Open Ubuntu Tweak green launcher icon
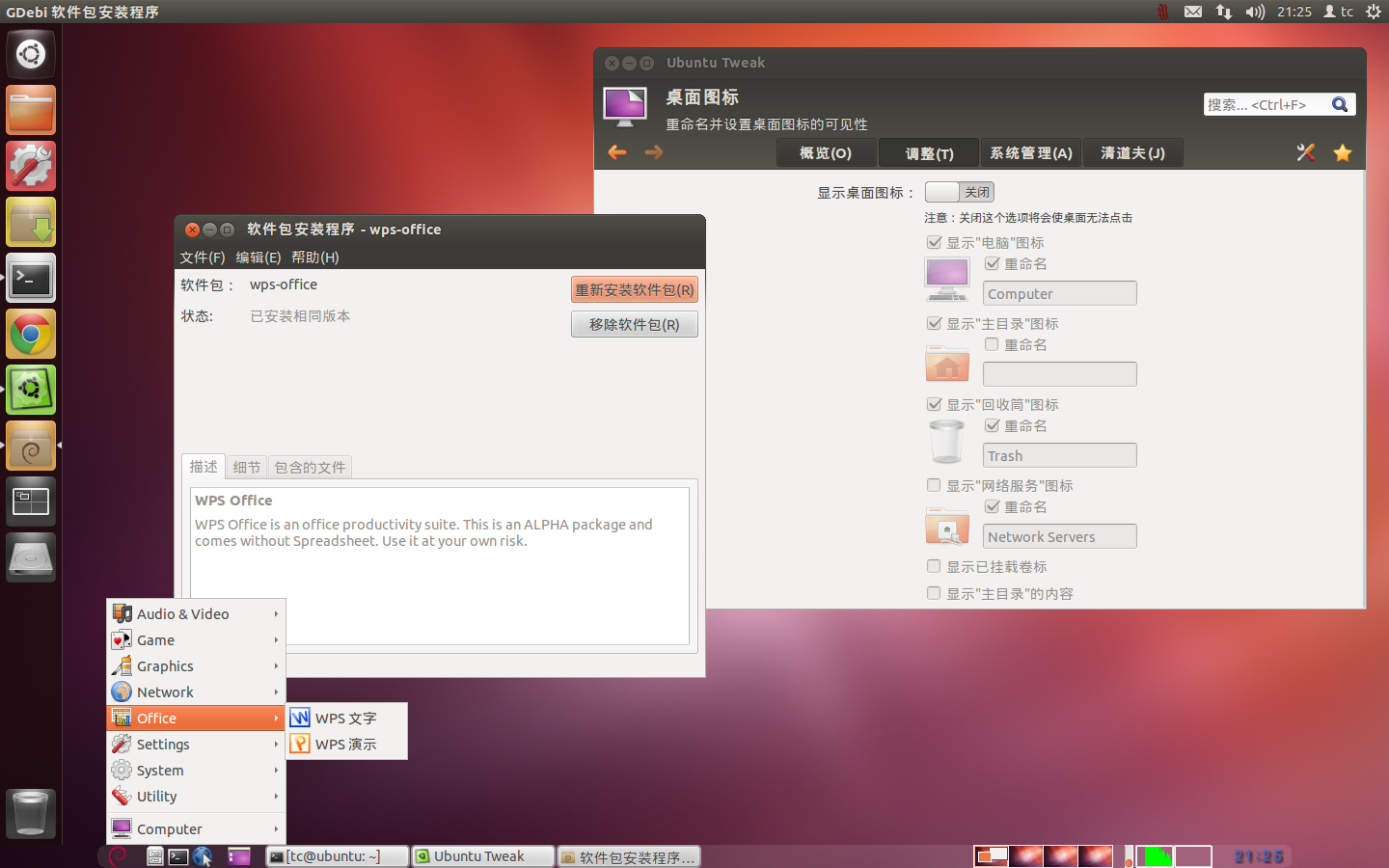 click(x=31, y=390)
